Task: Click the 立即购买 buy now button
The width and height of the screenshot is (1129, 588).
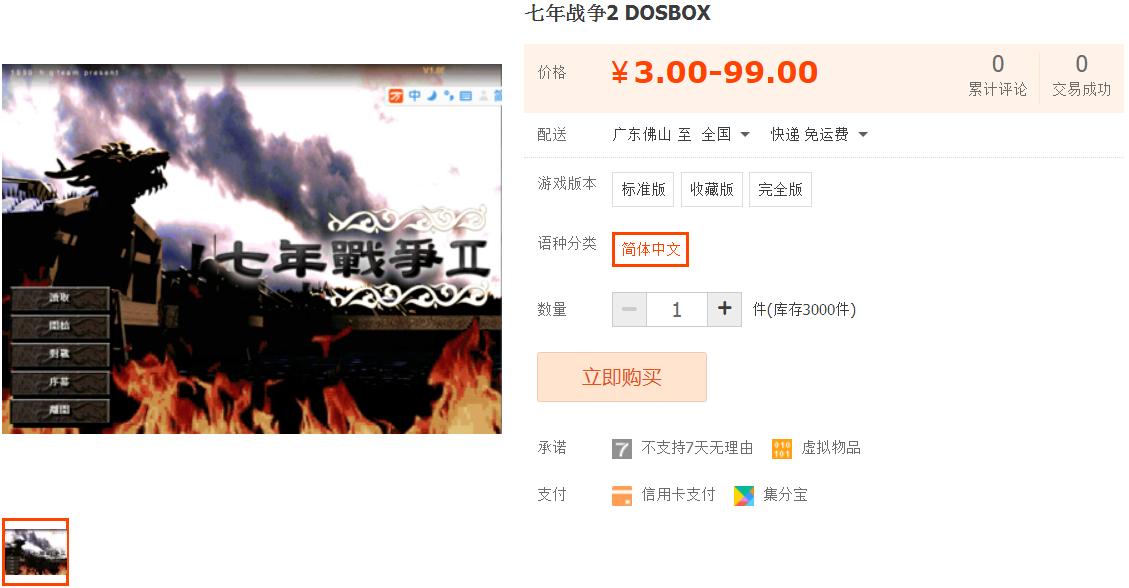Action: (x=621, y=377)
